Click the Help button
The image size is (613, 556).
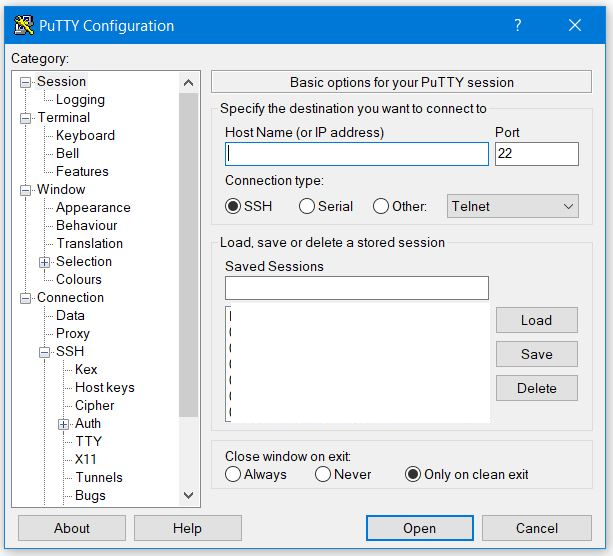coord(188,528)
